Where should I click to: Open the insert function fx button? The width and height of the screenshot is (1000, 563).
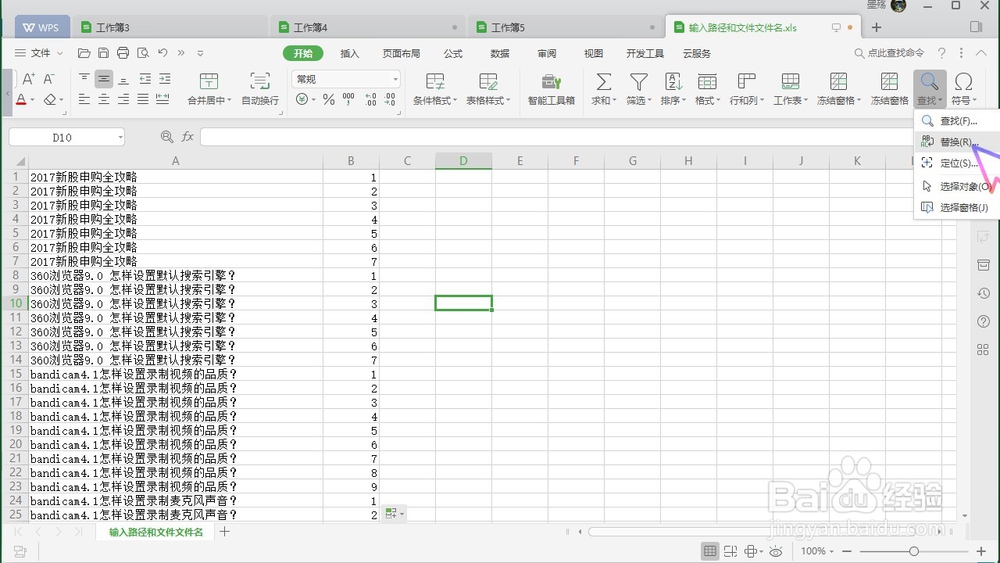[188, 136]
